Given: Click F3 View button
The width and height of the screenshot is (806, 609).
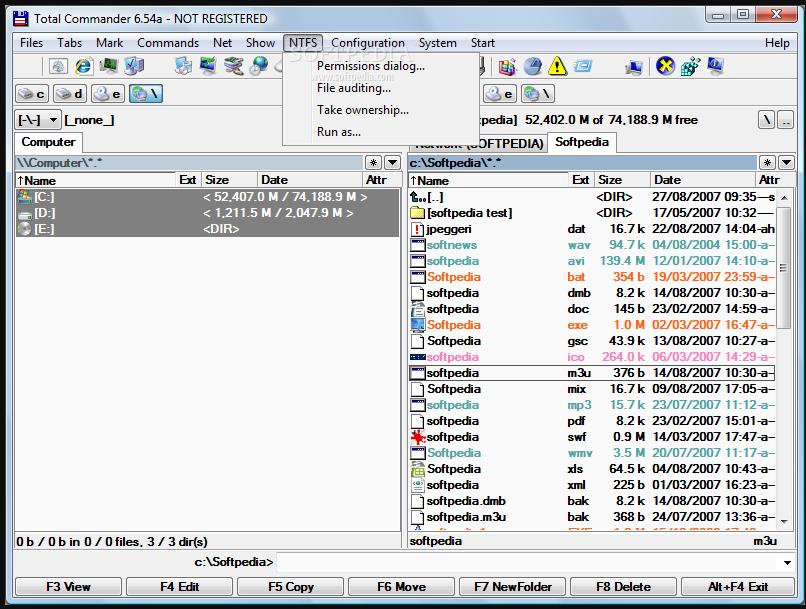Looking at the screenshot, I should tap(68, 587).
